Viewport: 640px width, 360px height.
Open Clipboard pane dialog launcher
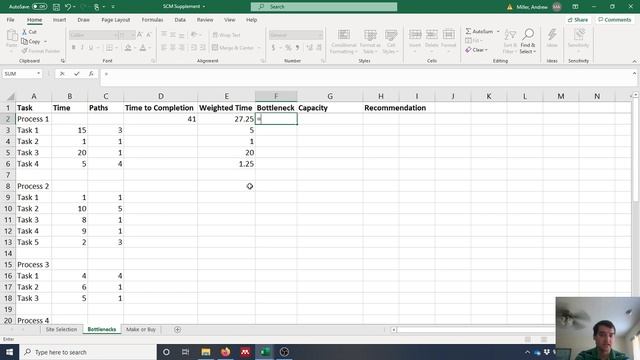tap(63, 61)
